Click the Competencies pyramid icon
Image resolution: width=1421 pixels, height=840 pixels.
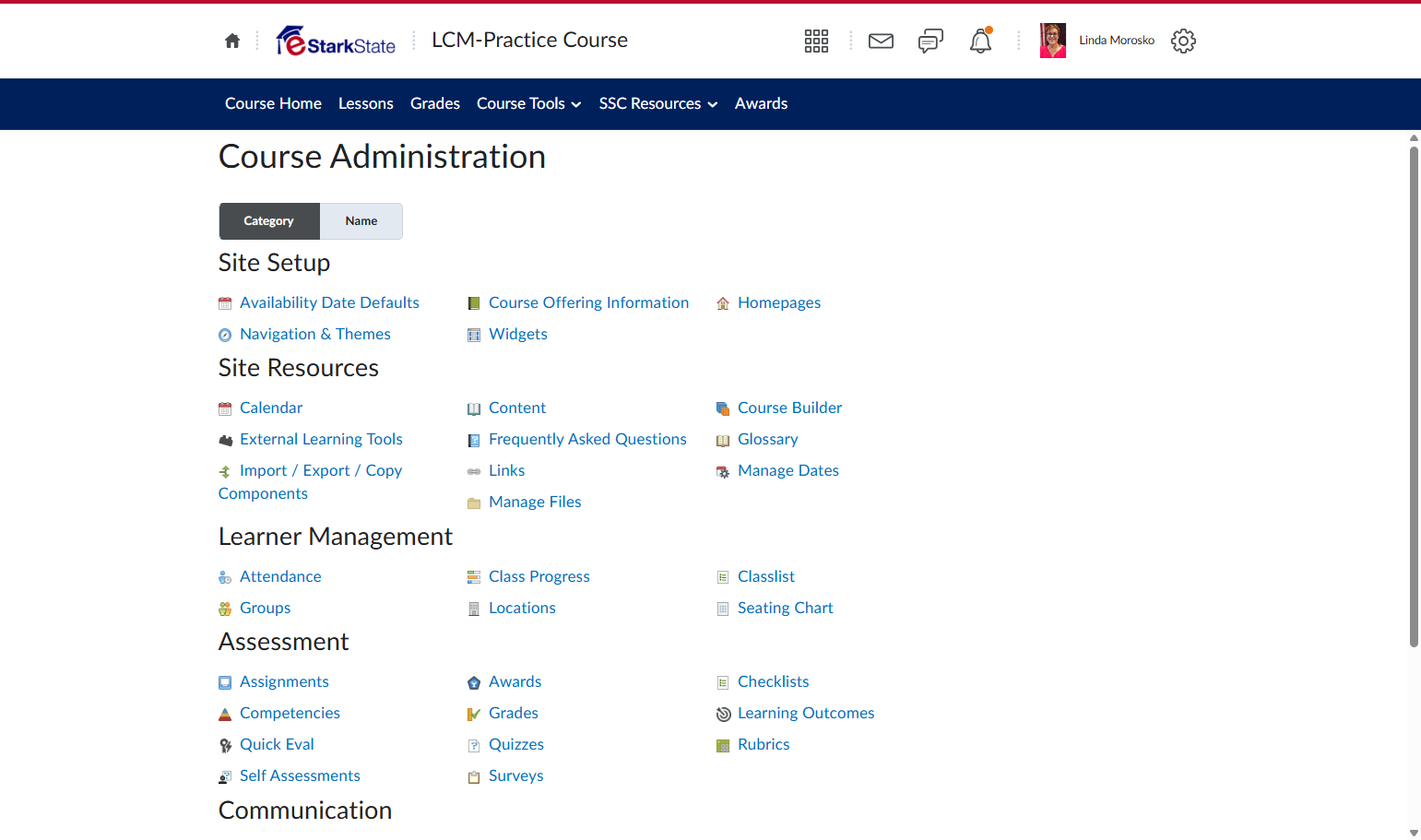(x=225, y=714)
